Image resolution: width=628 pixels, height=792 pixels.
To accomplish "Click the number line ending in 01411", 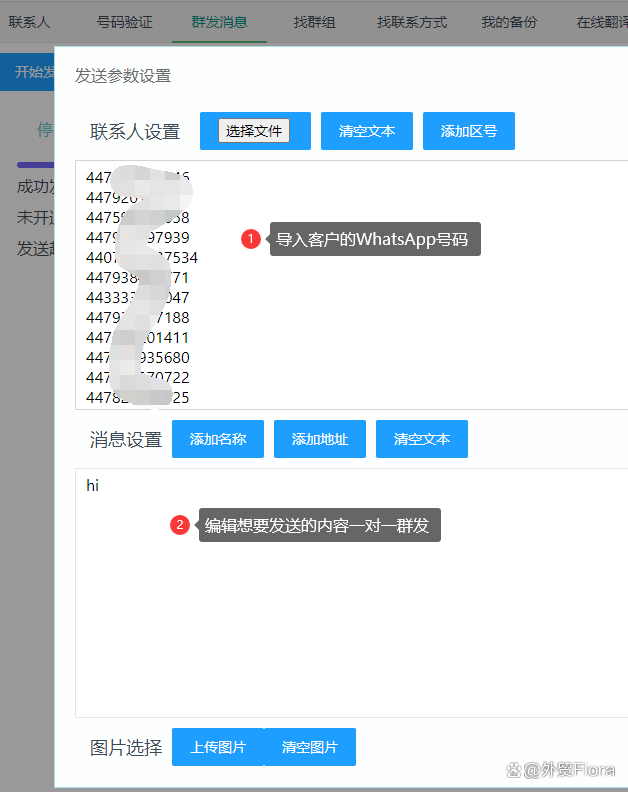I will [x=137, y=337].
